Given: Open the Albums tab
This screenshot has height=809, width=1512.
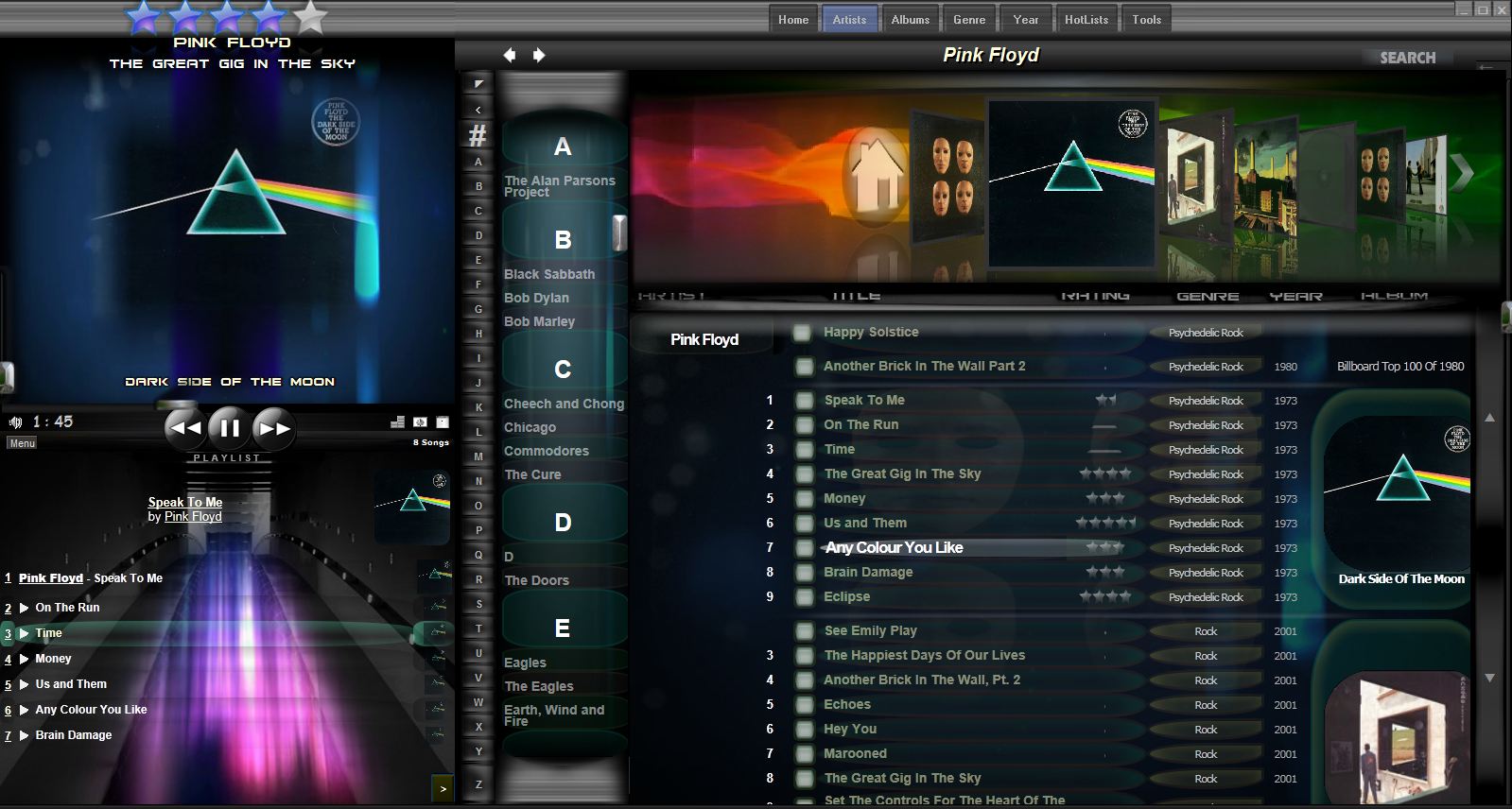Looking at the screenshot, I should click(x=911, y=20).
